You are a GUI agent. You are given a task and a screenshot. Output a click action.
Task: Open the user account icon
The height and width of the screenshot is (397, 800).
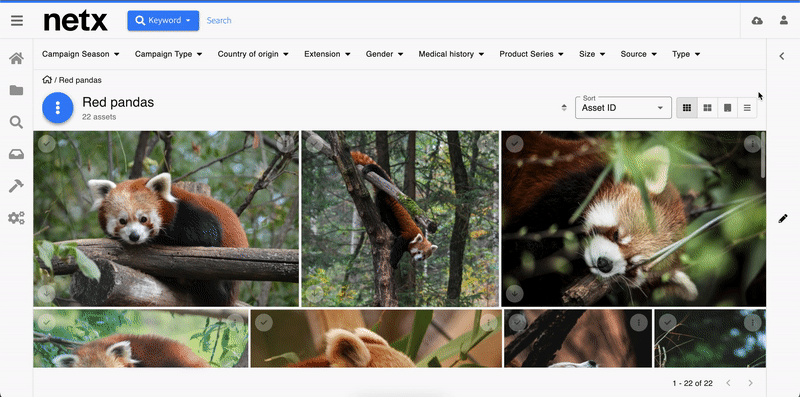[784, 20]
